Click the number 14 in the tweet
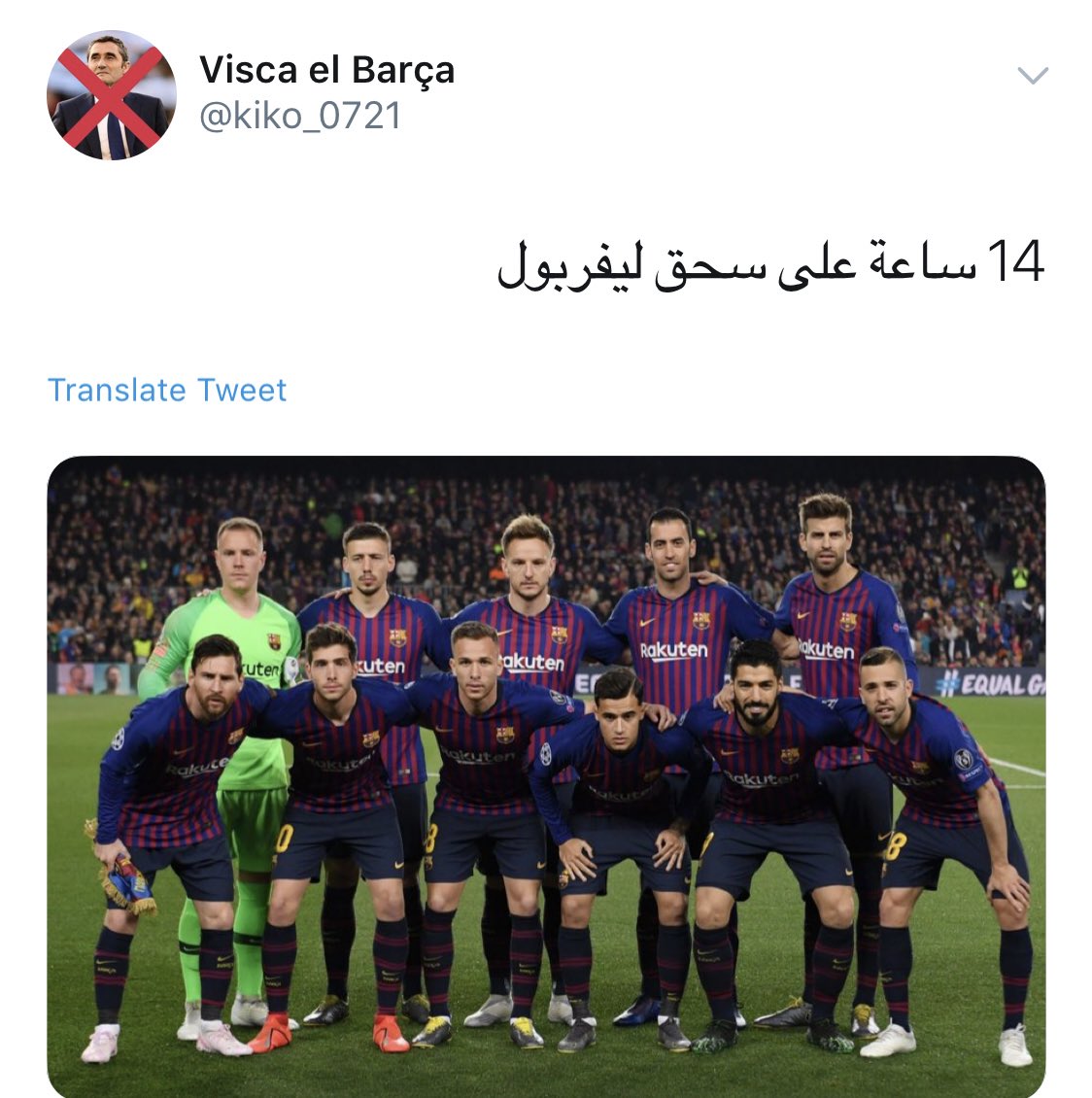This screenshot has width=1092, height=1098. pos(1015,261)
